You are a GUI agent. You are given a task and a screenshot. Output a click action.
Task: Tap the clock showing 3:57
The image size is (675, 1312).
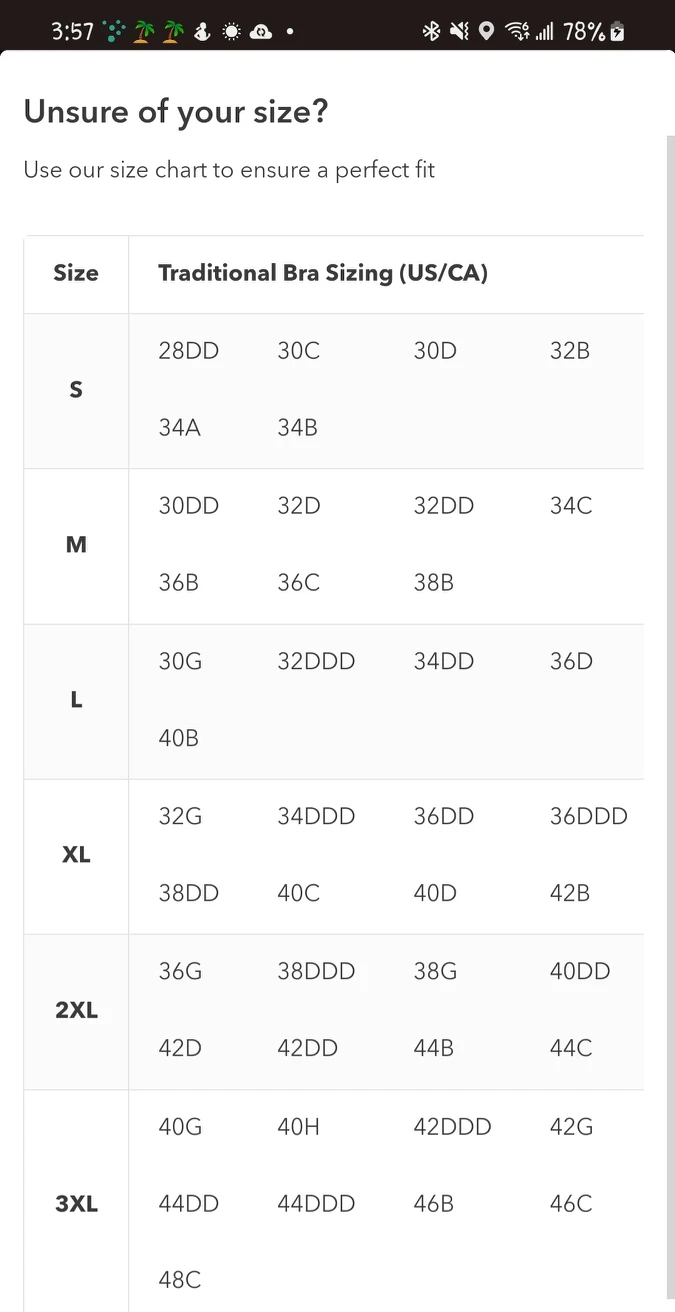tap(72, 31)
